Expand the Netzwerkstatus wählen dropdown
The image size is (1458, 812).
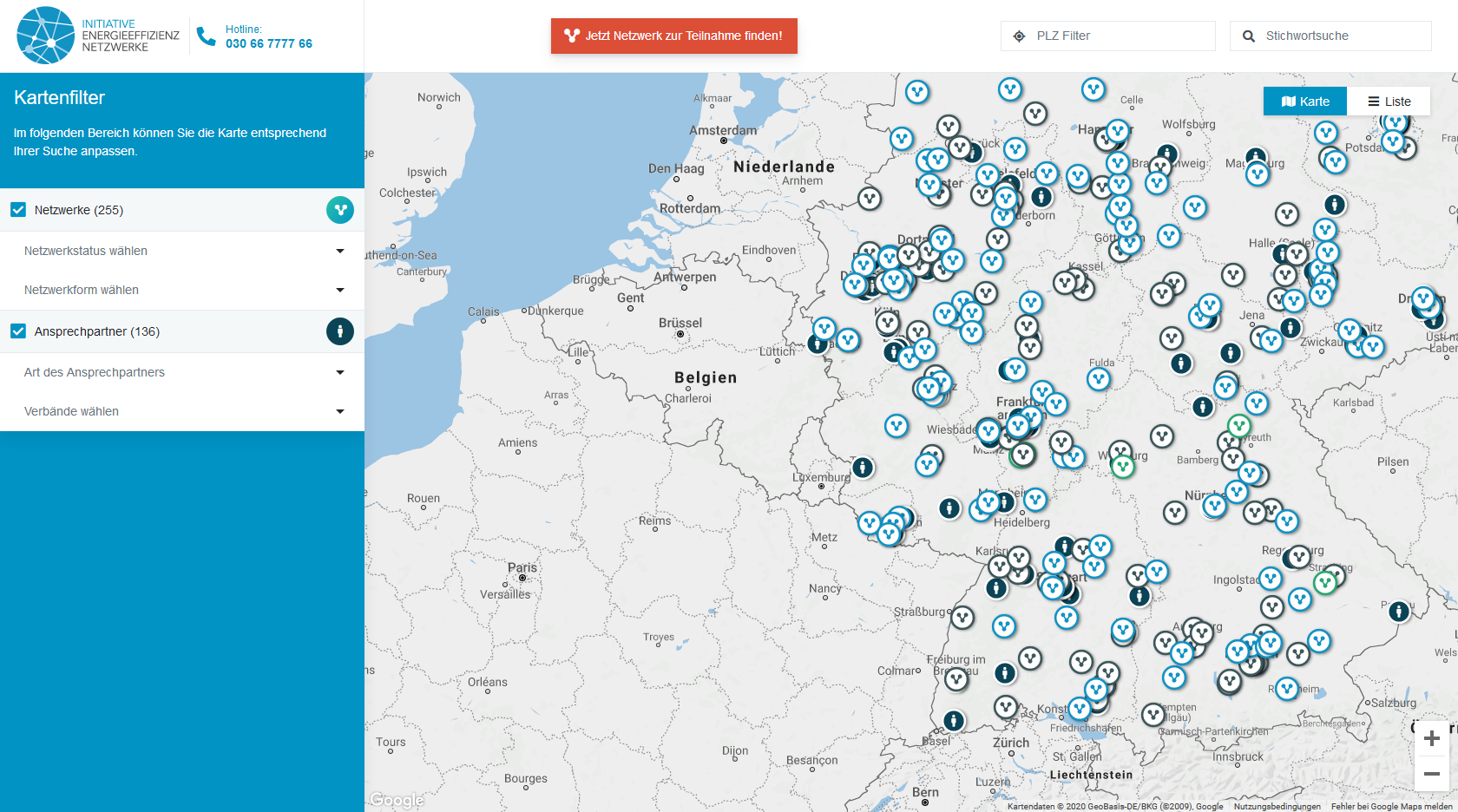click(182, 251)
